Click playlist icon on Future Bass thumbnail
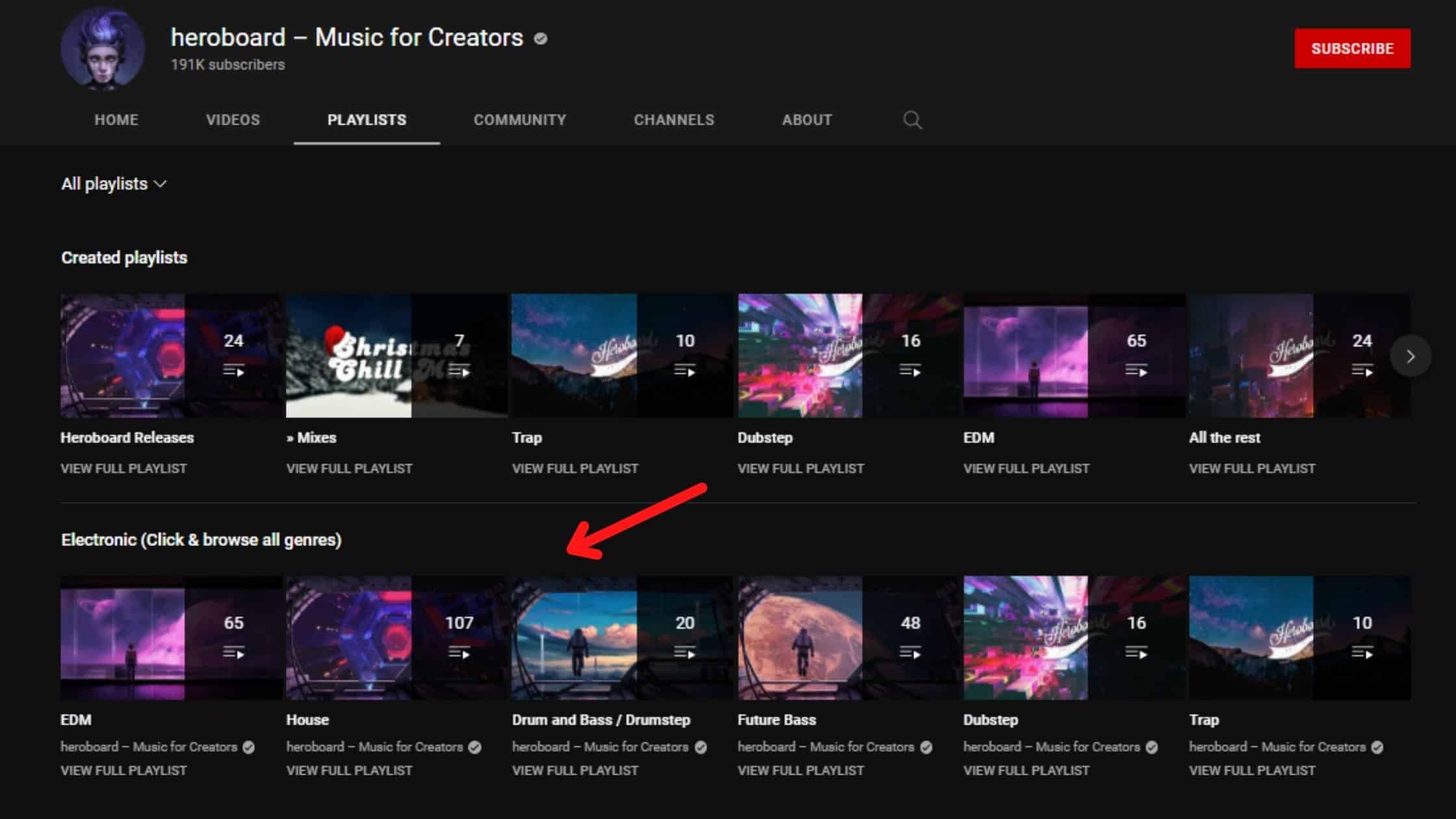This screenshot has width=1456, height=819. point(910,652)
